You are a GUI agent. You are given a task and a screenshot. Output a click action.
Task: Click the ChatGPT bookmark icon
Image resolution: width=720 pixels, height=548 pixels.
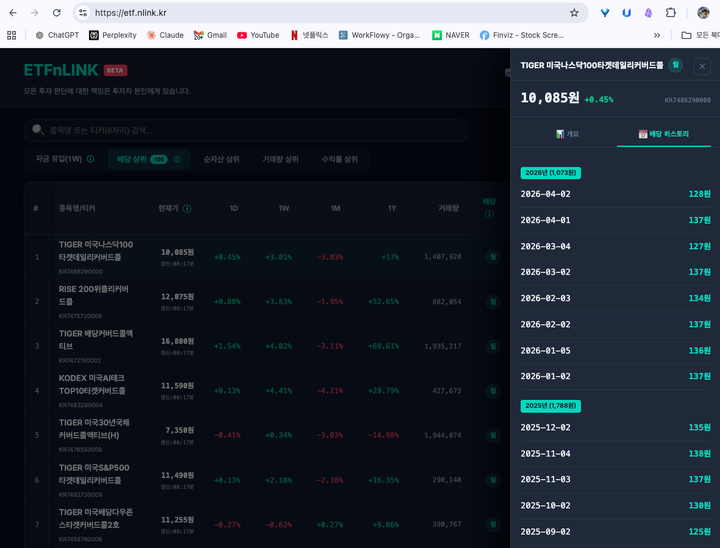(x=40, y=35)
